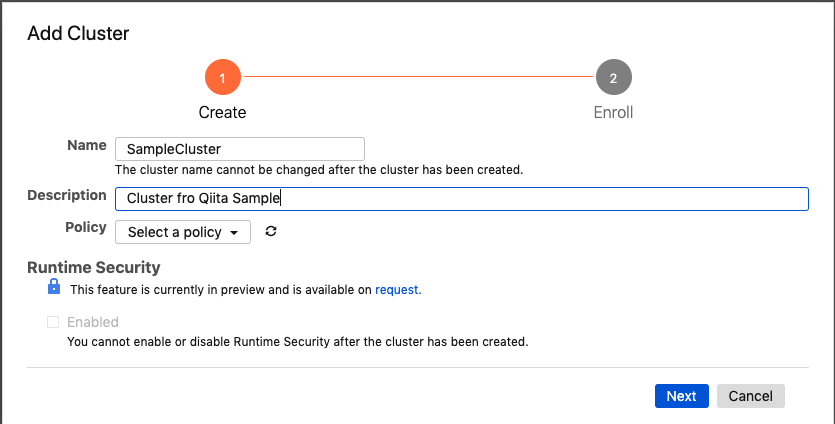Image resolution: width=835 pixels, height=424 pixels.
Task: Click the Policy field label
Action: click(x=86, y=227)
